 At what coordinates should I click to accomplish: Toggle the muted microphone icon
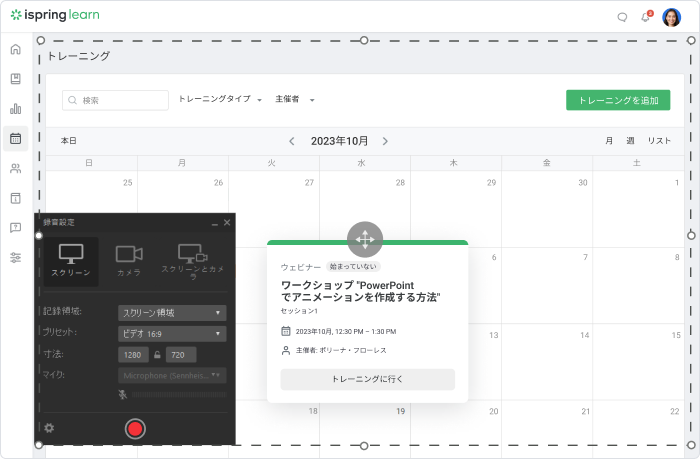click(x=123, y=394)
